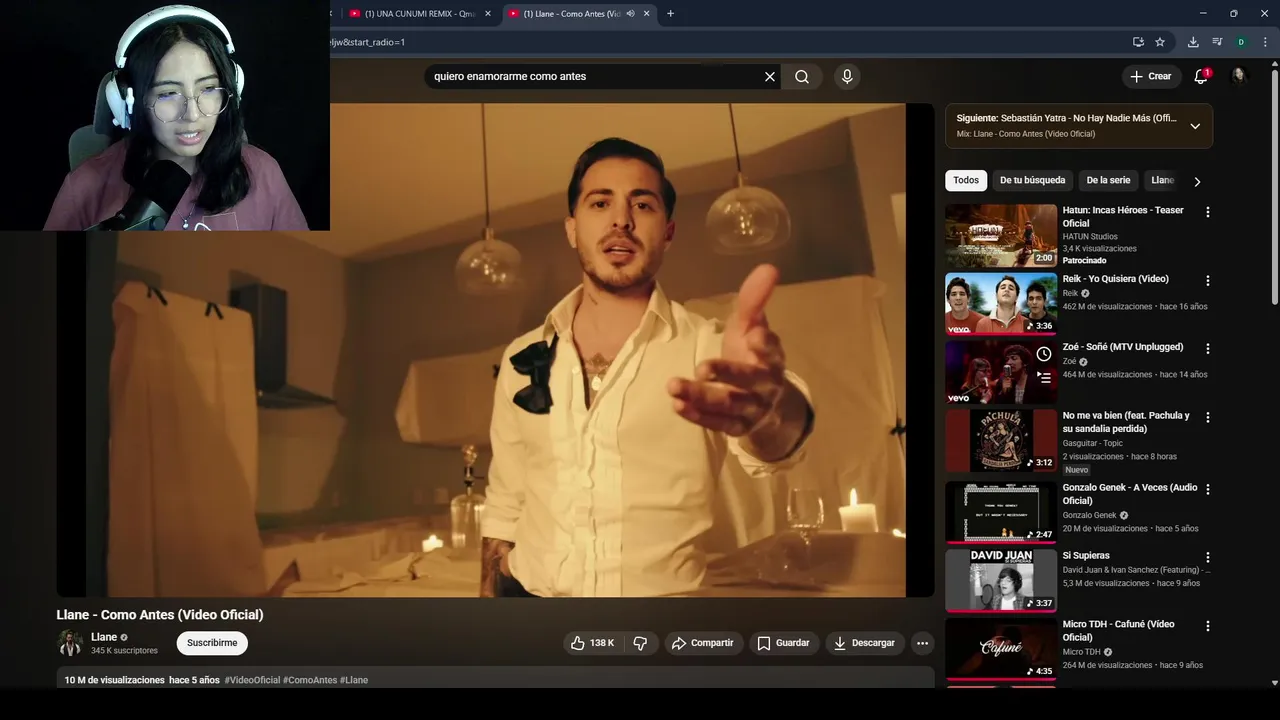Screen dimensions: 1280x720
Task: Open options for Reik - Yo Quisiera
Action: coord(1208,281)
